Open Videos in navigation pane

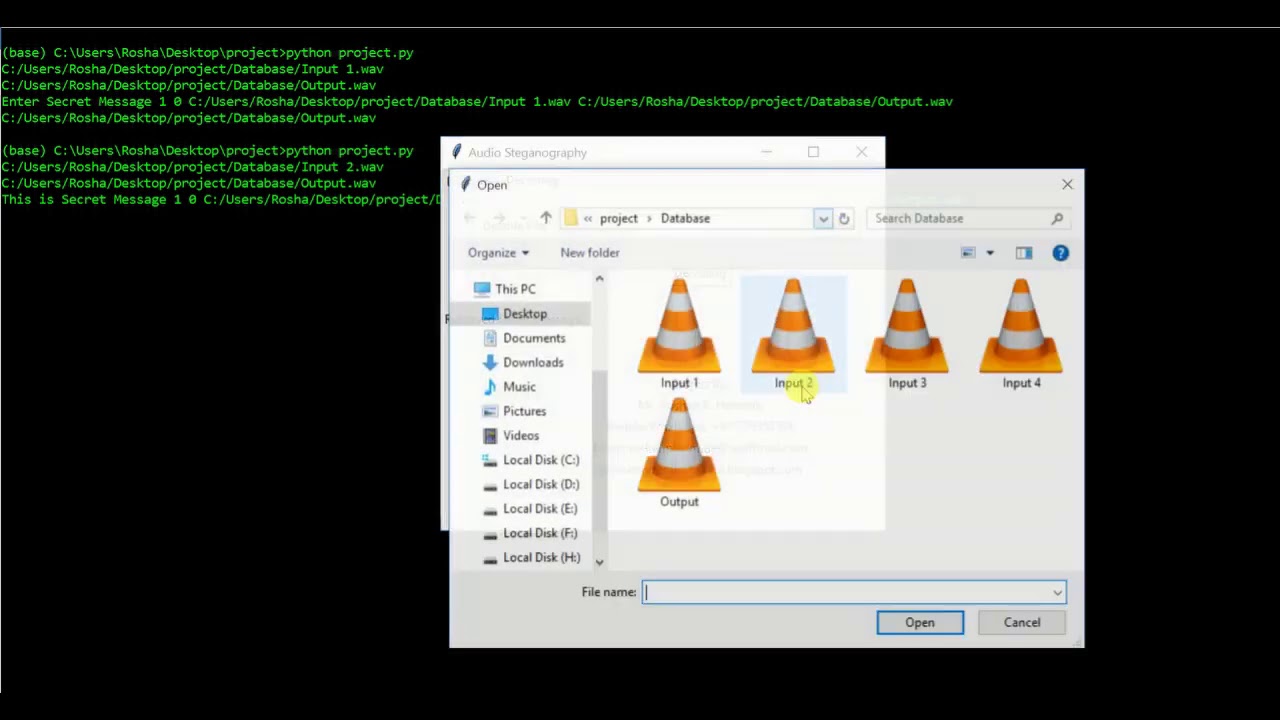coord(511,435)
